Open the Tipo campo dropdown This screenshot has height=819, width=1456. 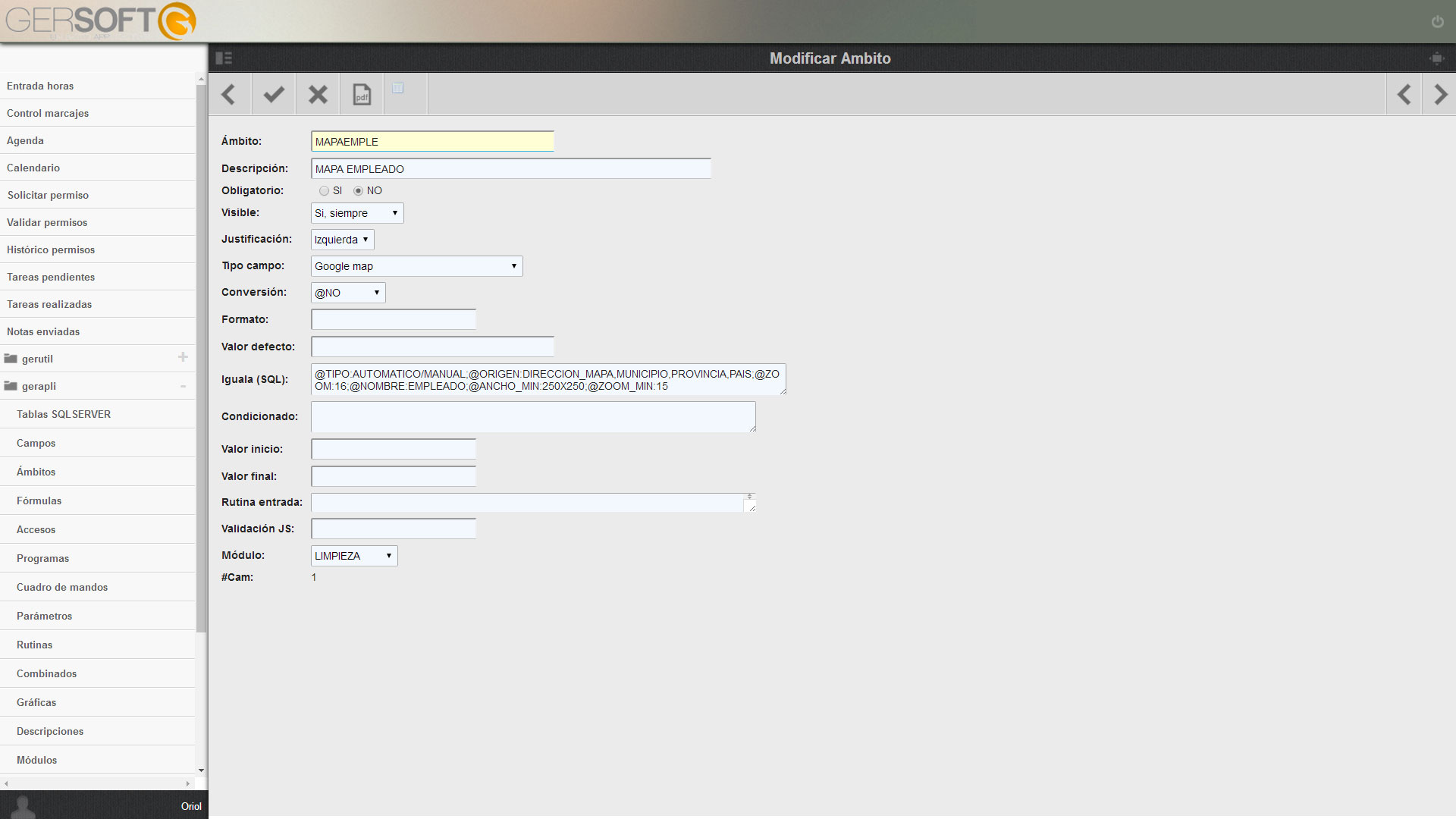(x=417, y=266)
